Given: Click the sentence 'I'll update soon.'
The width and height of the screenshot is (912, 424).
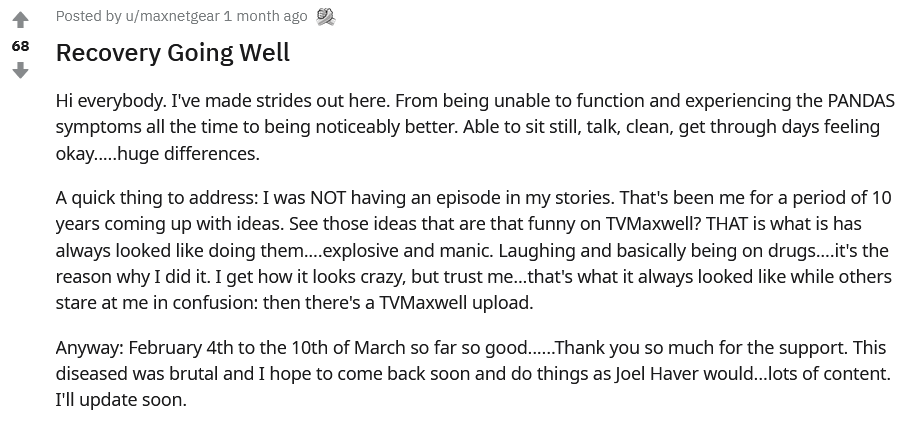Looking at the screenshot, I should (x=121, y=400).
